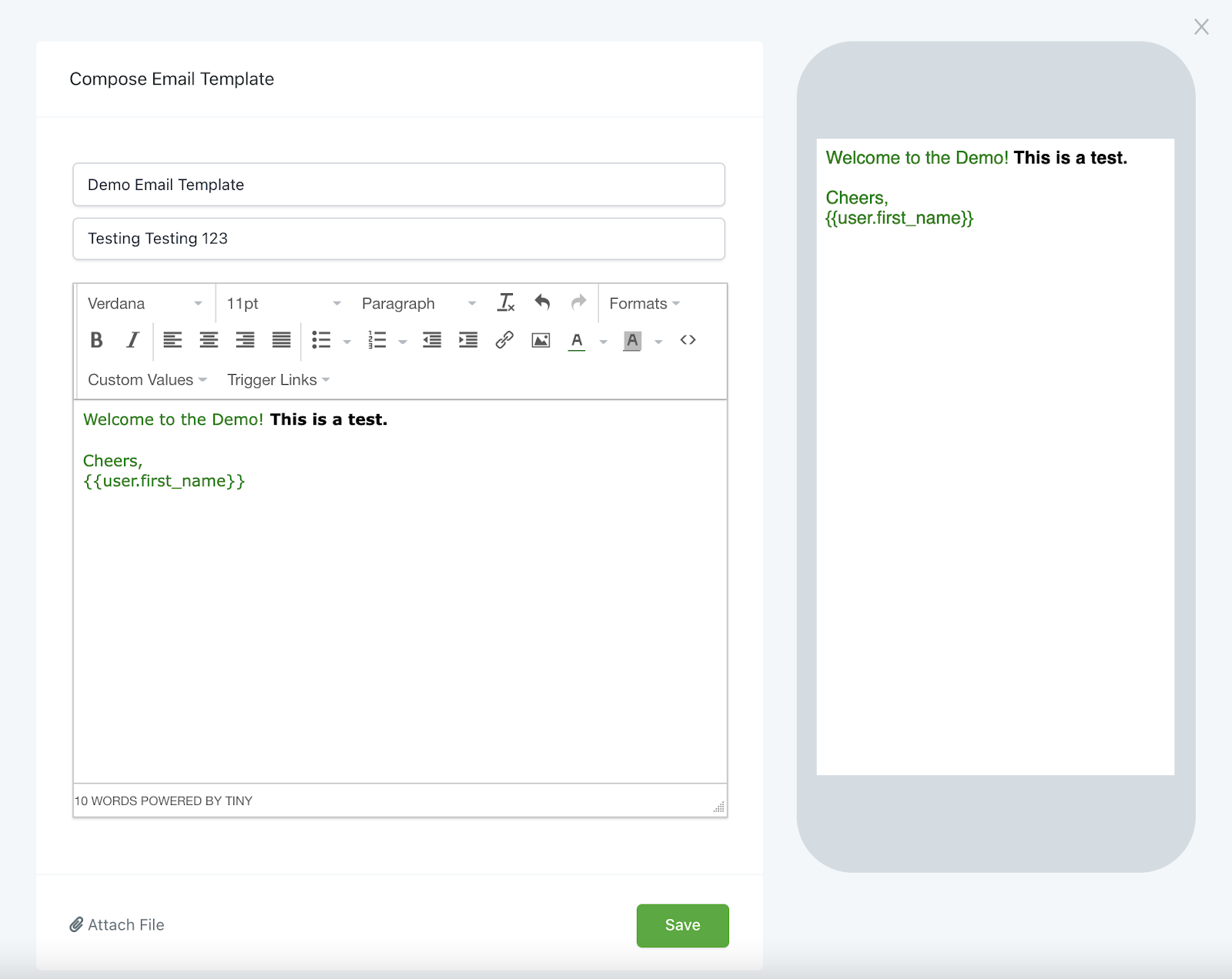1232x979 pixels.
Task: Click the insert image icon
Action: (541, 340)
